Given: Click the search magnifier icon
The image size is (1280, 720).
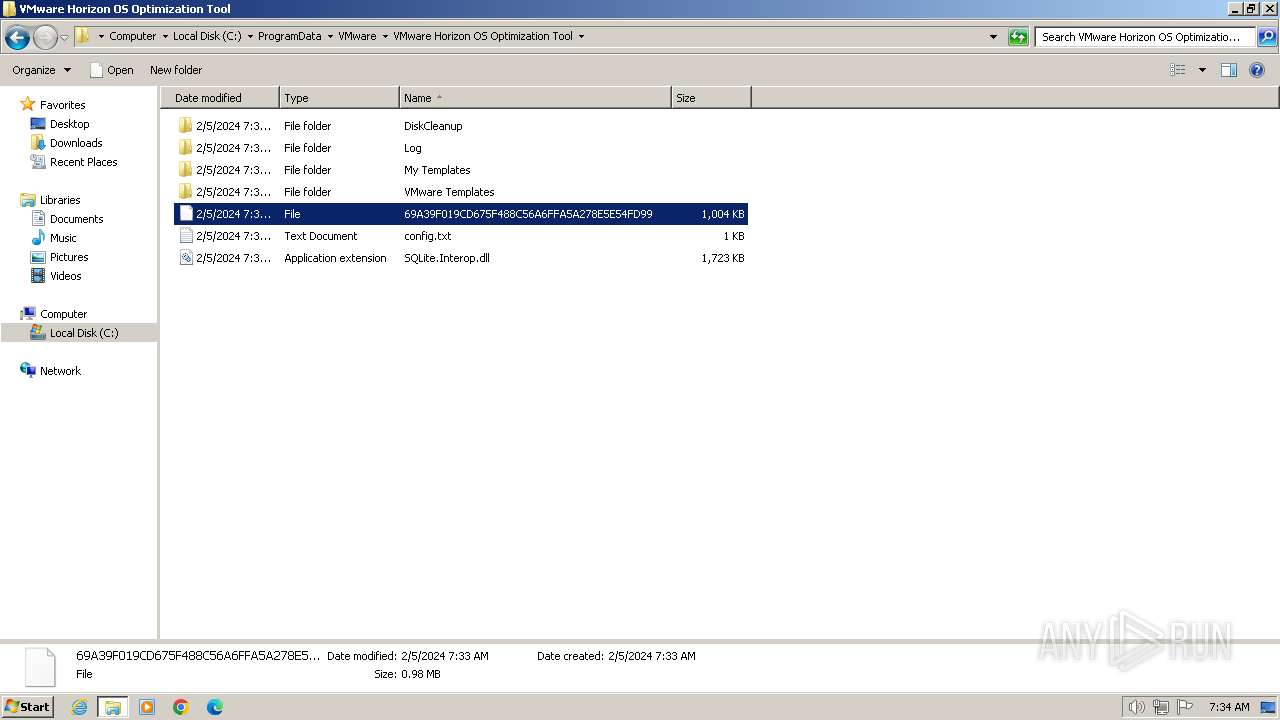Looking at the screenshot, I should coord(1267,37).
